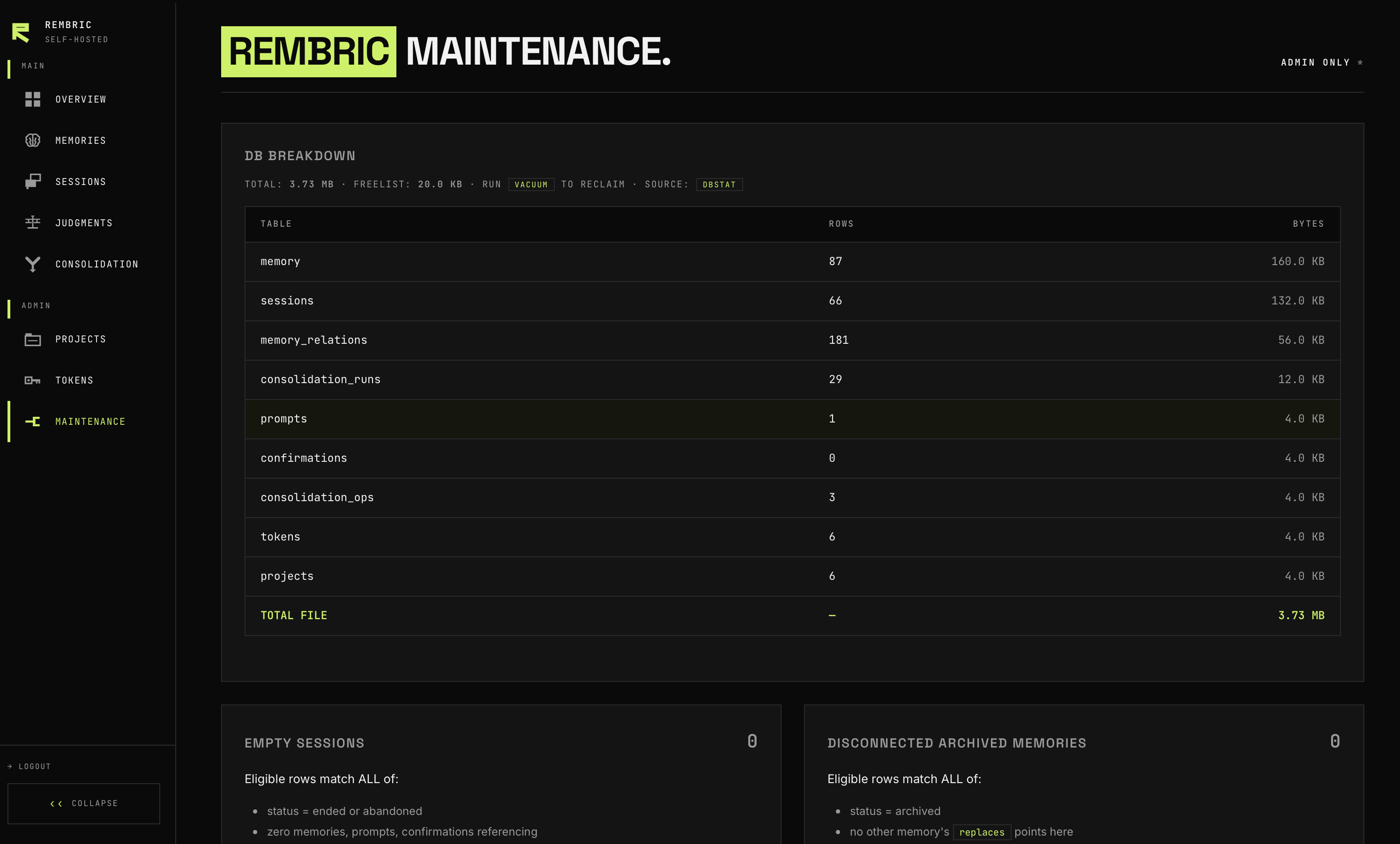Click the Rembric logo icon
The image size is (1400, 844).
tap(21, 32)
